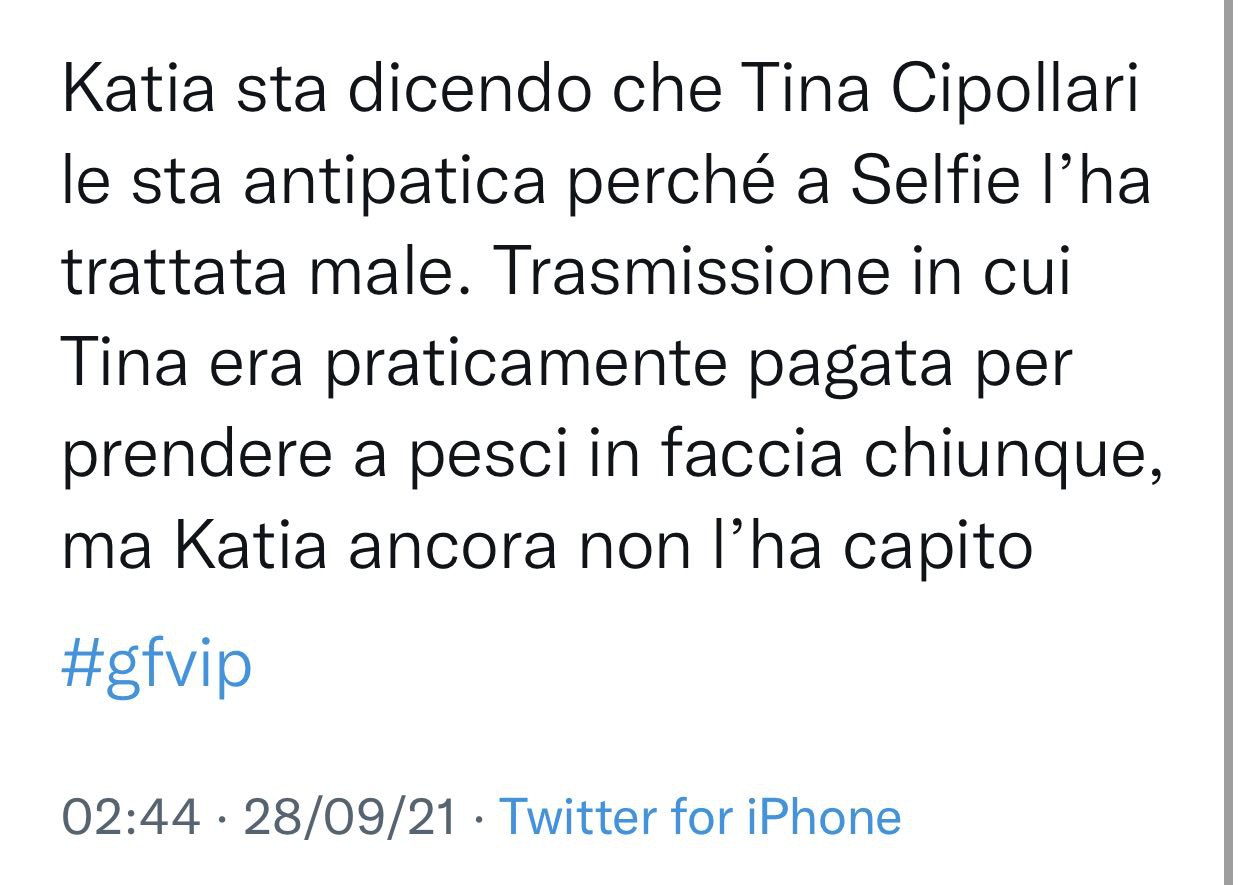Select the word "praticamente"
Viewport: 1242px width, 885px height.
[x=527, y=366]
